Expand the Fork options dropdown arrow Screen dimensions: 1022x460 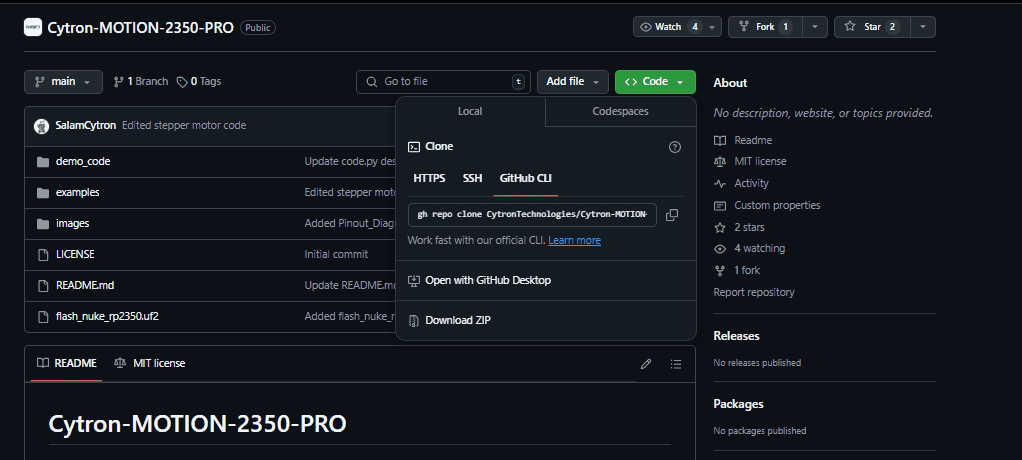815,27
